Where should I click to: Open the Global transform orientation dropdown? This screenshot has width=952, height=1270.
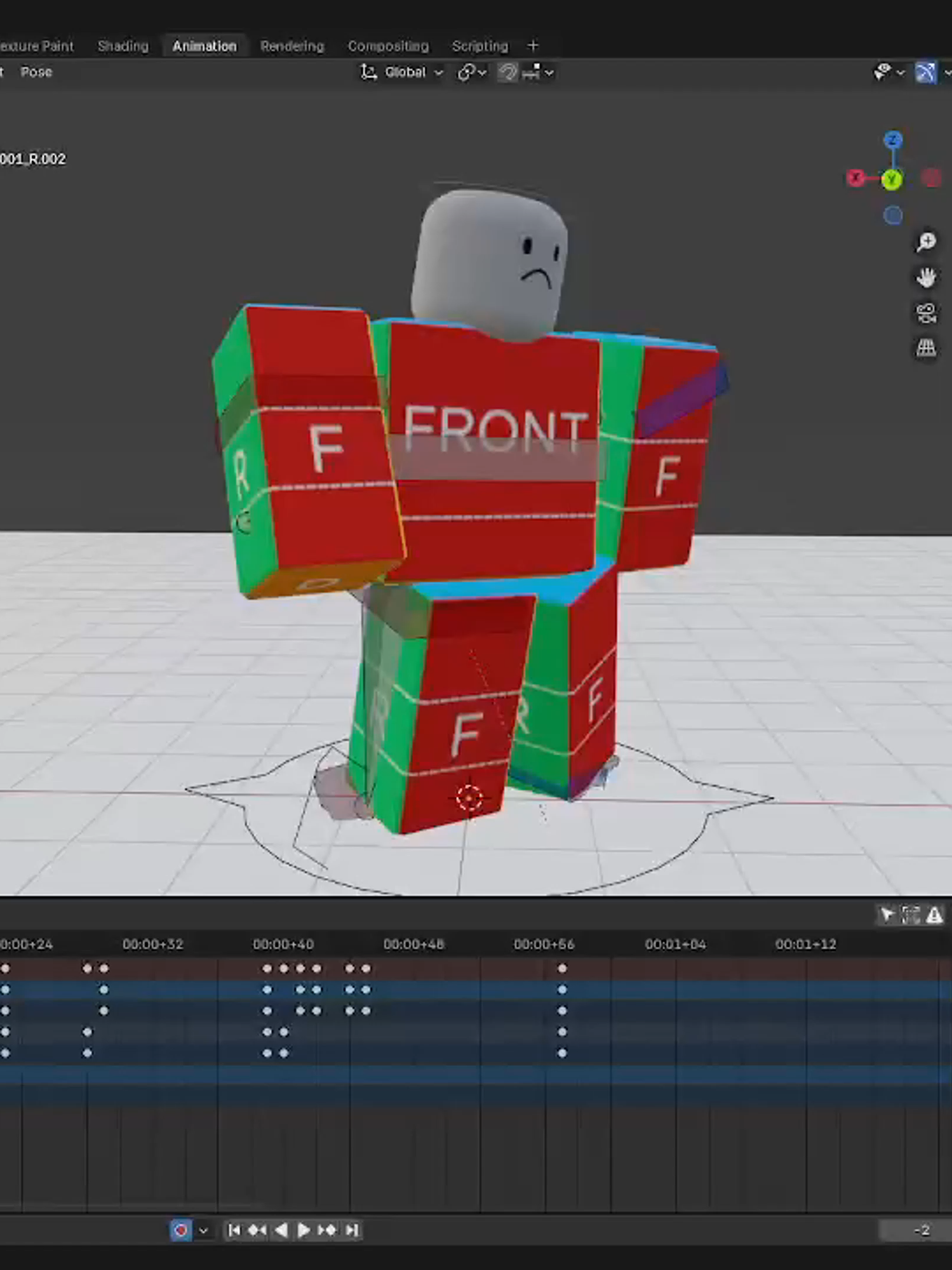(x=402, y=72)
